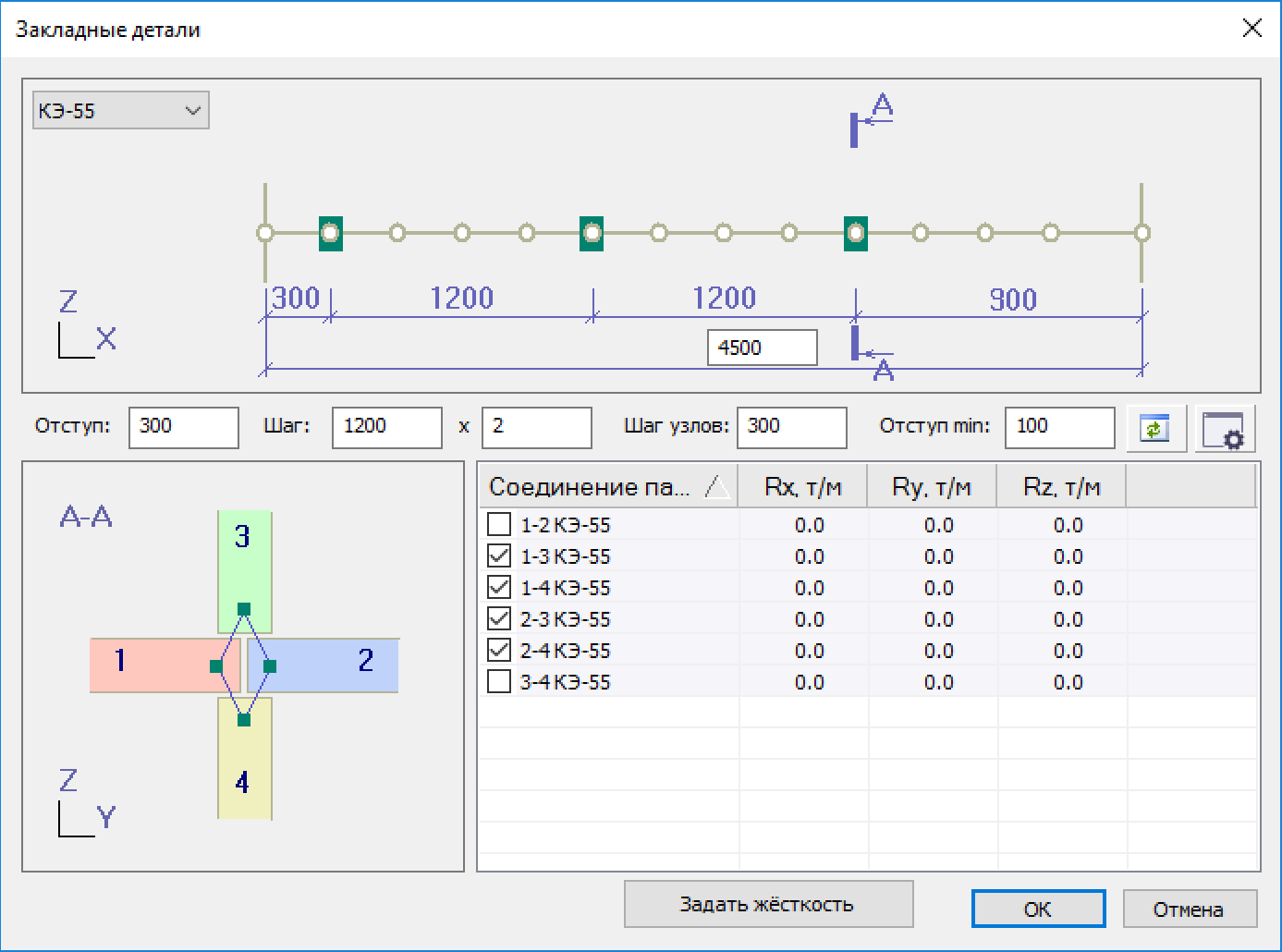Select first green embedded part marker

point(331,233)
